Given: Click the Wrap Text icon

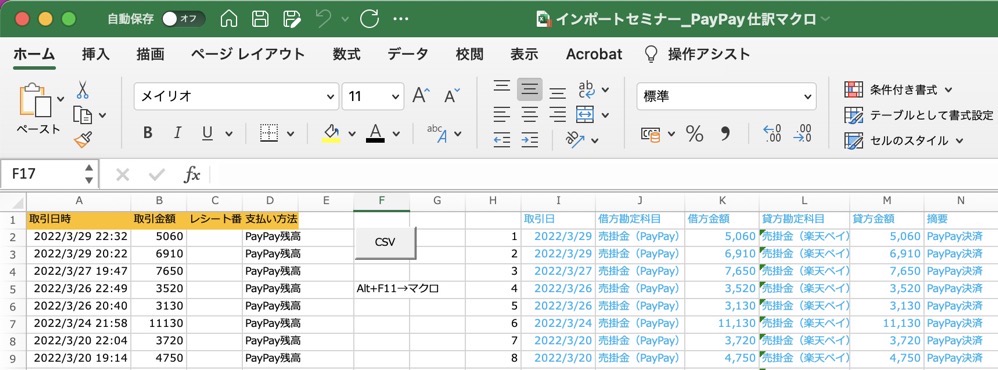Looking at the screenshot, I should click(x=586, y=90).
